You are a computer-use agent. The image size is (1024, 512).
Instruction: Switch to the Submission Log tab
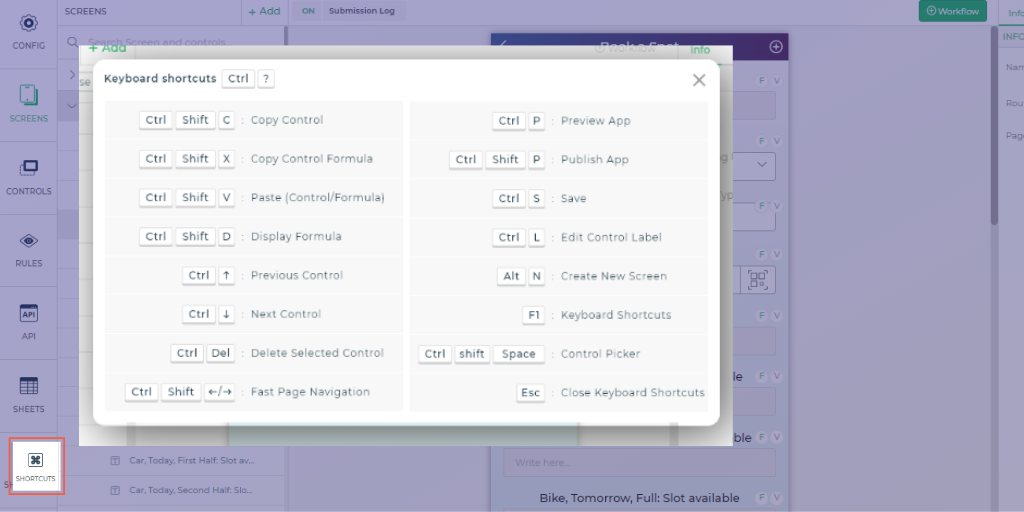pyautogui.click(x=362, y=11)
